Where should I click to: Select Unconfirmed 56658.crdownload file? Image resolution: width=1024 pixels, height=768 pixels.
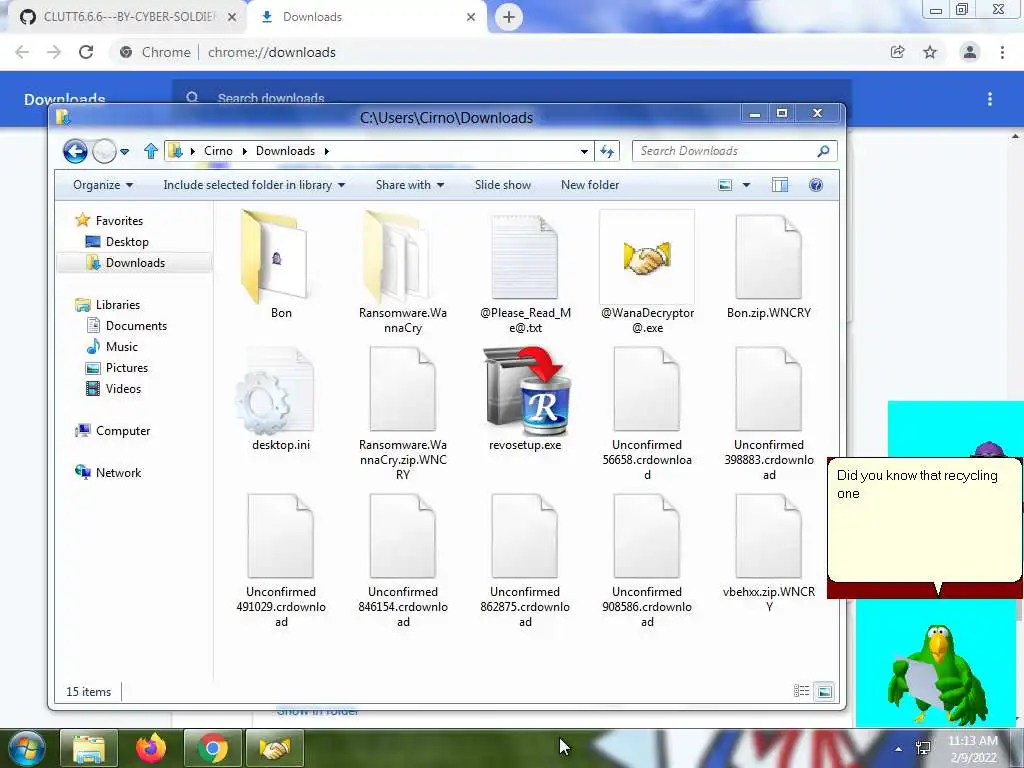pos(647,413)
